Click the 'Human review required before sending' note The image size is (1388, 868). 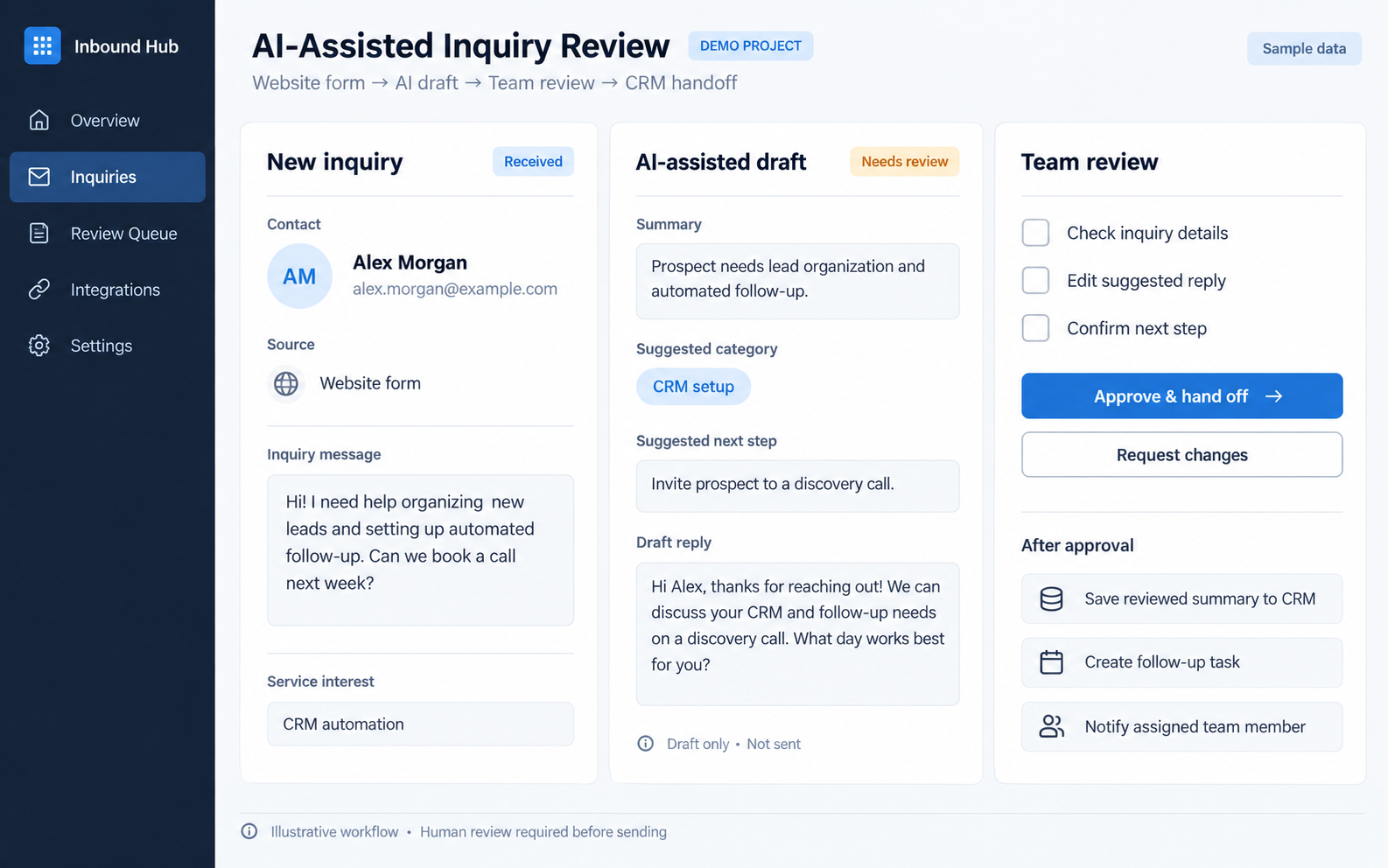[543, 832]
